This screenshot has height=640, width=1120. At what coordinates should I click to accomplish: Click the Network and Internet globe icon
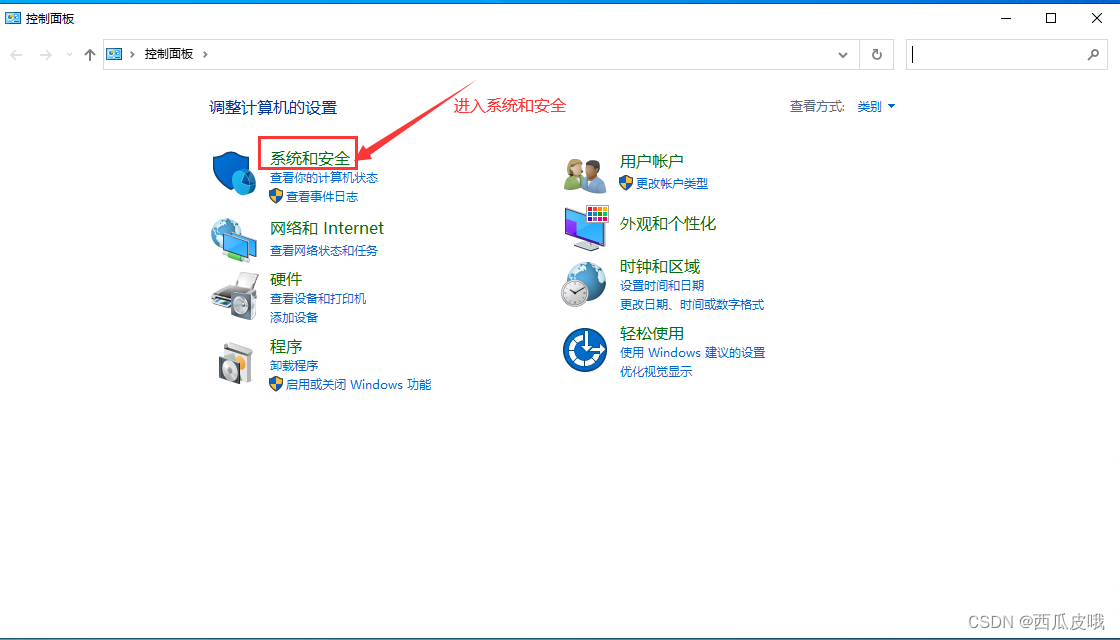pos(234,240)
